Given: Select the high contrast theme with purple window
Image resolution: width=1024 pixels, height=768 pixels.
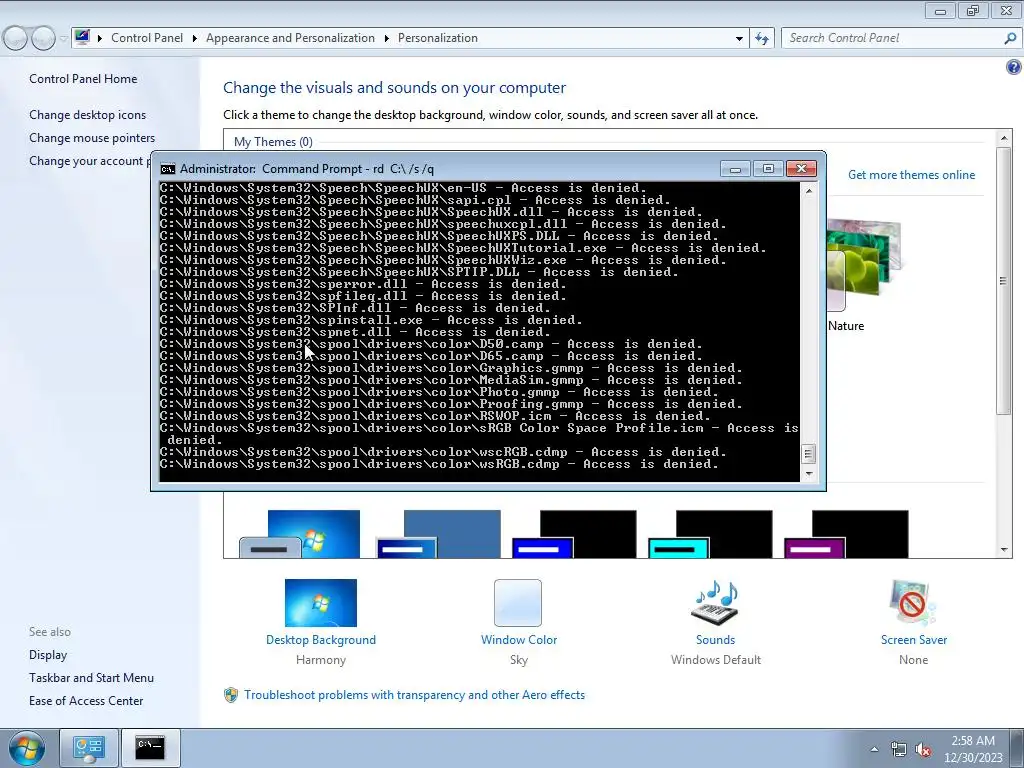Looking at the screenshot, I should point(846,534).
